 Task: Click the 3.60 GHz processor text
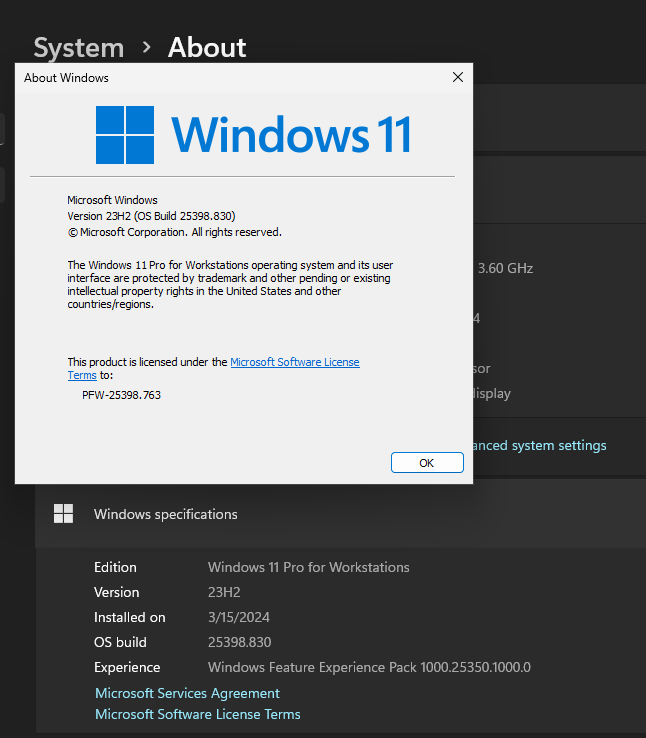[505, 268]
